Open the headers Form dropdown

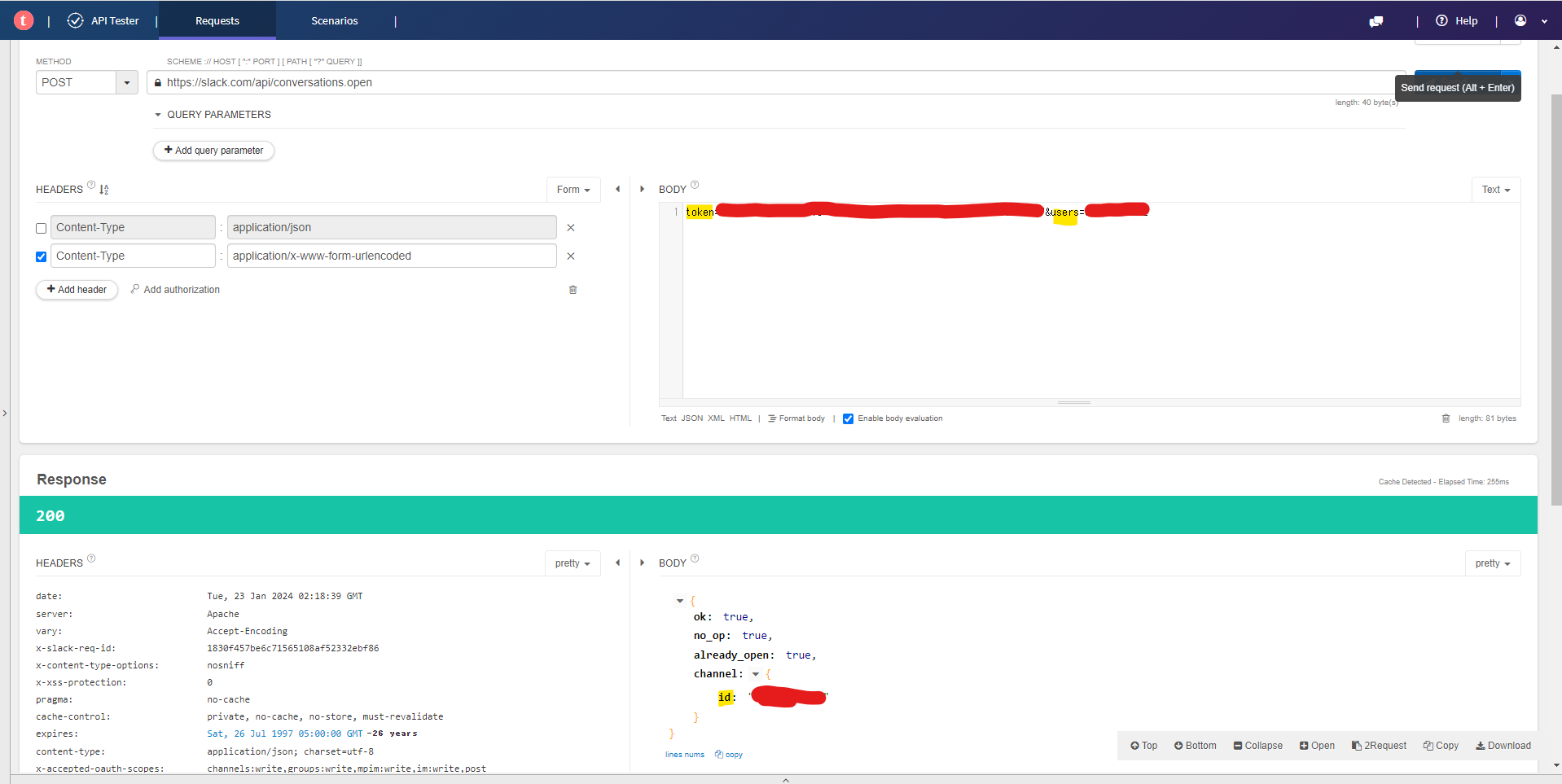coord(573,190)
